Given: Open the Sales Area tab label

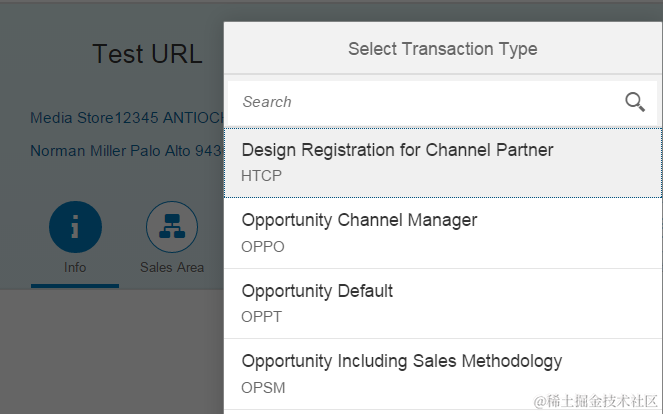Looking at the screenshot, I should click(172, 267).
